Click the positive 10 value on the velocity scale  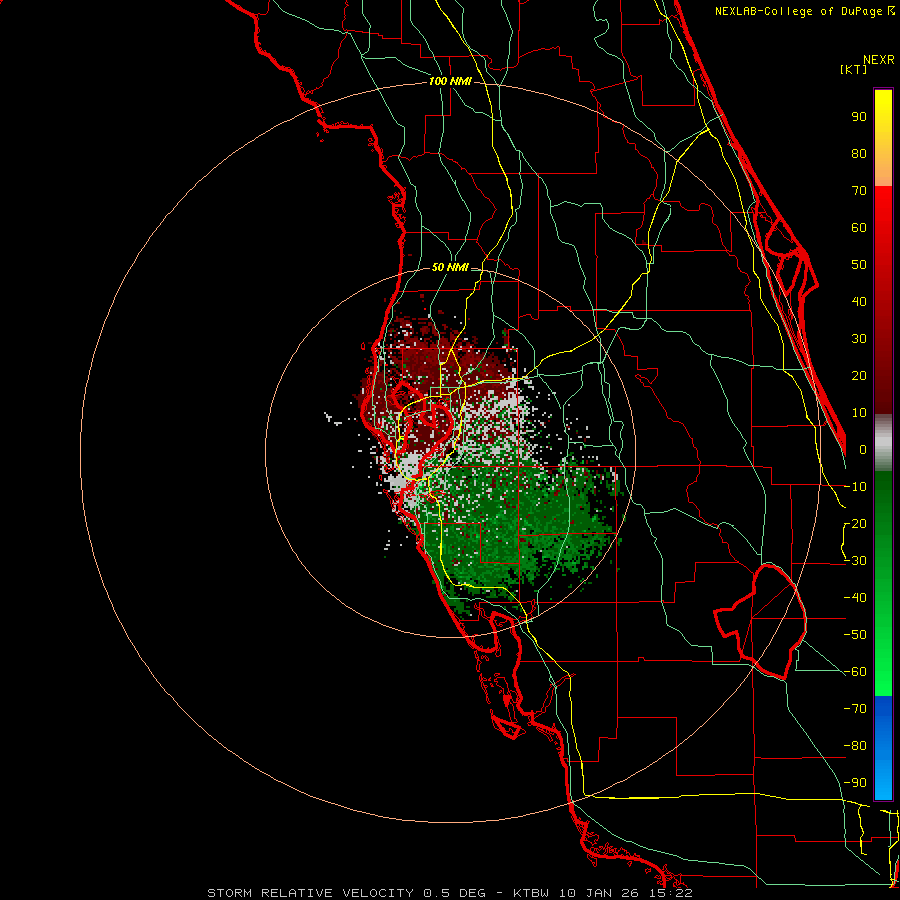859,413
